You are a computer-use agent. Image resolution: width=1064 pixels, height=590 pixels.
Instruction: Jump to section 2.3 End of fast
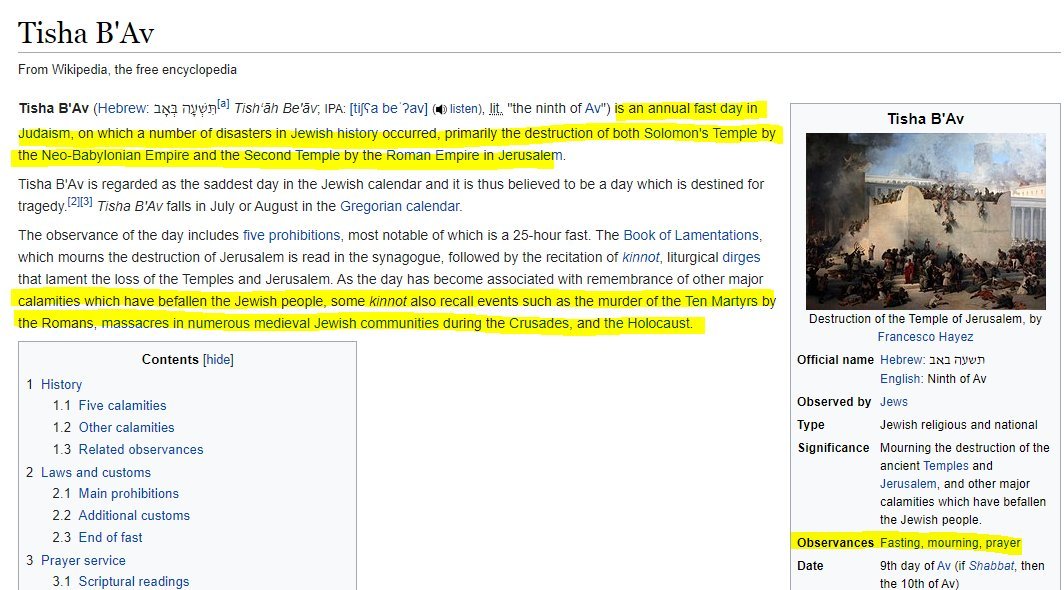pyautogui.click(x=111, y=538)
